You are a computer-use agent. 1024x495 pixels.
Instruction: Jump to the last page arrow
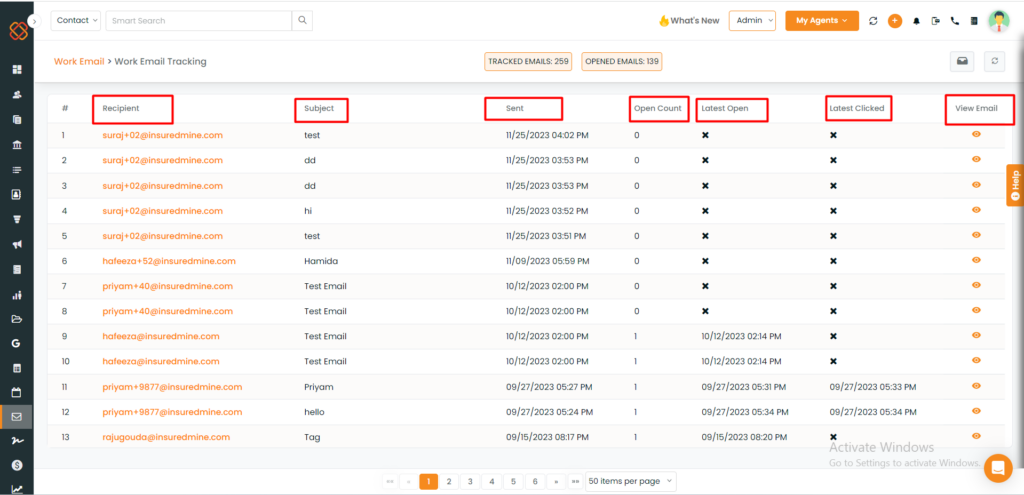[575, 481]
